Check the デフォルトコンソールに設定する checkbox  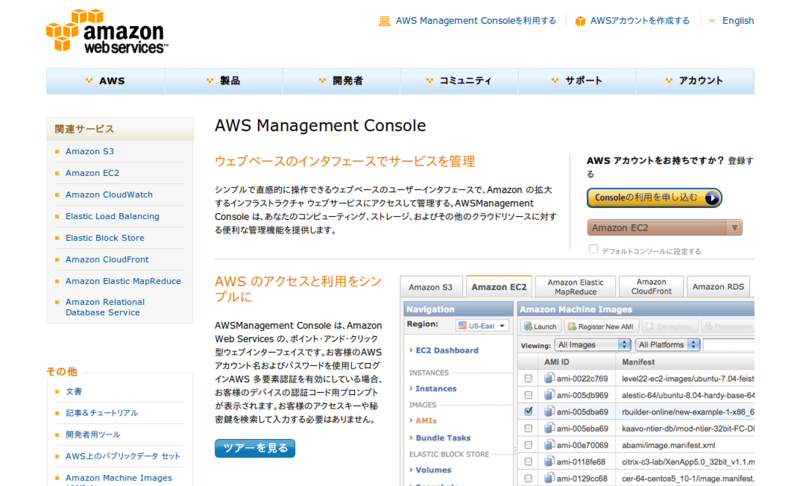593,249
